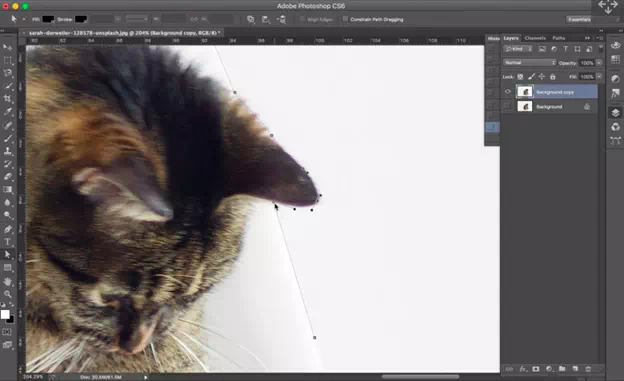This screenshot has height=381, width=624.
Task: Create a new layer
Action: [575, 369]
